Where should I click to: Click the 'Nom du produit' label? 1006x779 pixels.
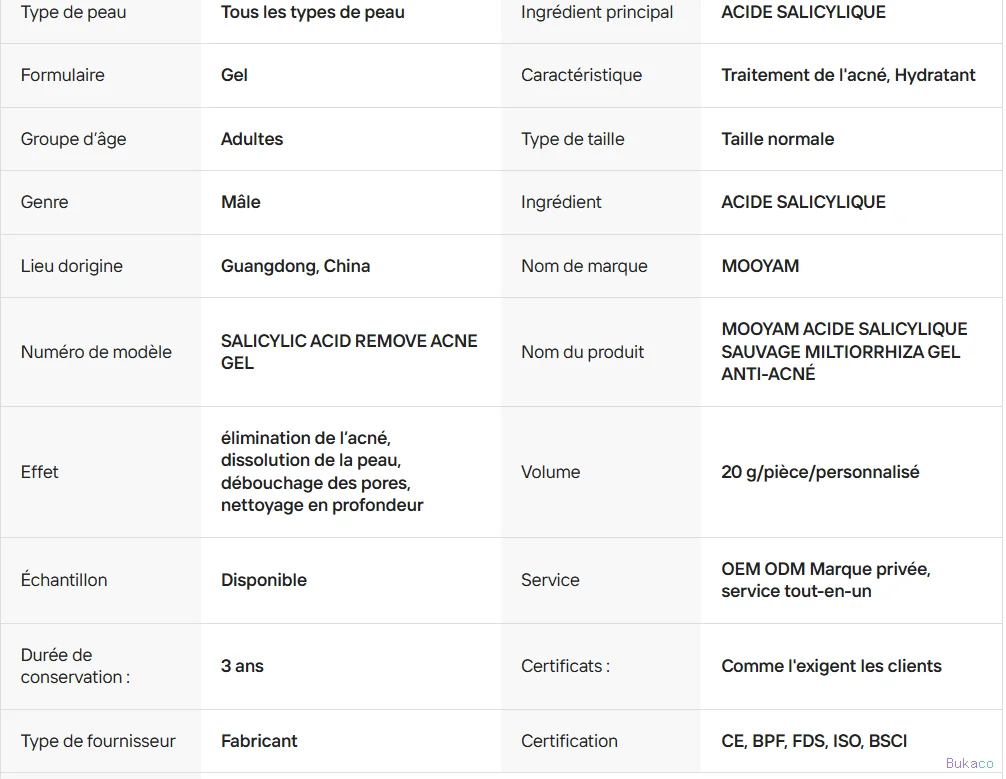(x=583, y=352)
